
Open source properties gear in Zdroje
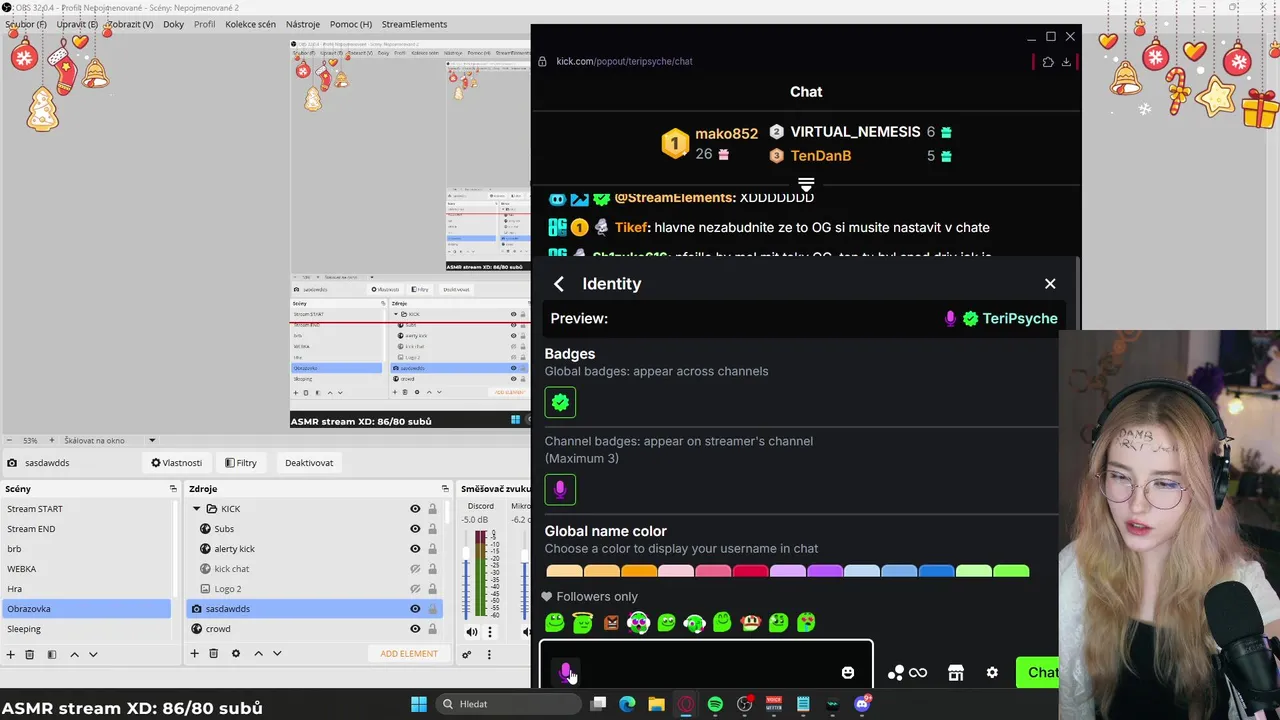(x=236, y=654)
